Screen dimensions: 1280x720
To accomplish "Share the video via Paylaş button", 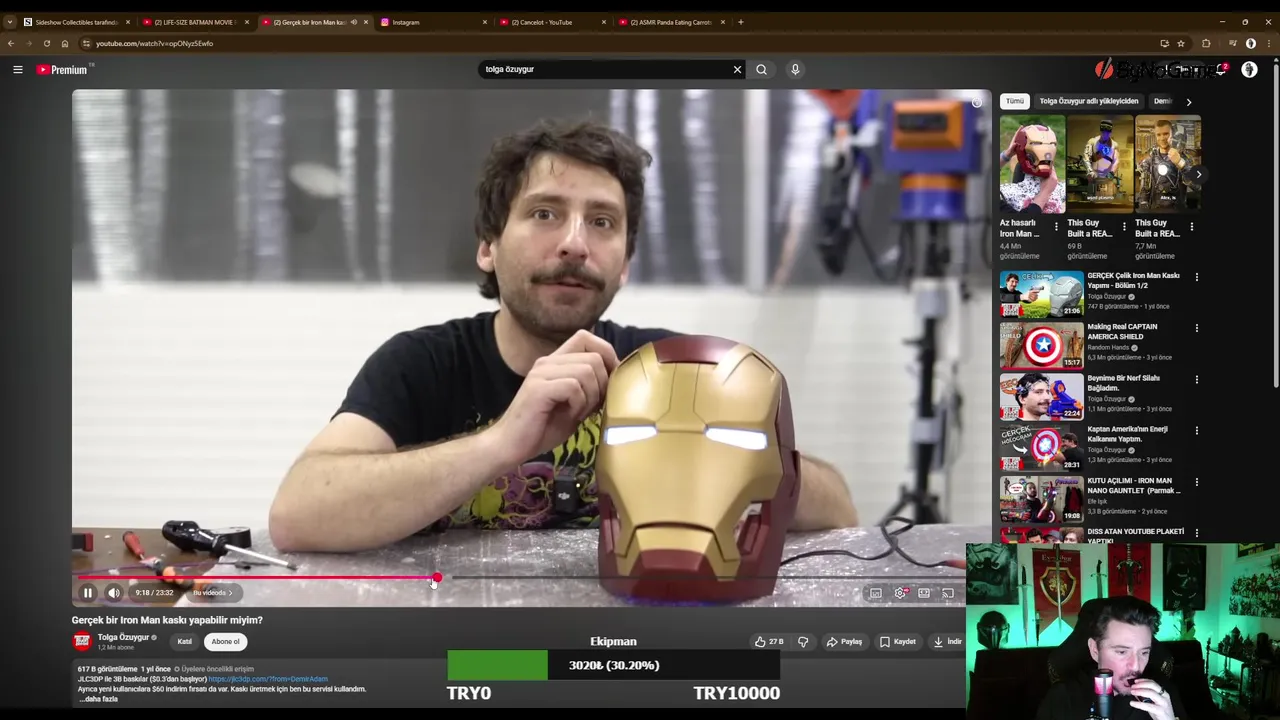I will (x=845, y=642).
